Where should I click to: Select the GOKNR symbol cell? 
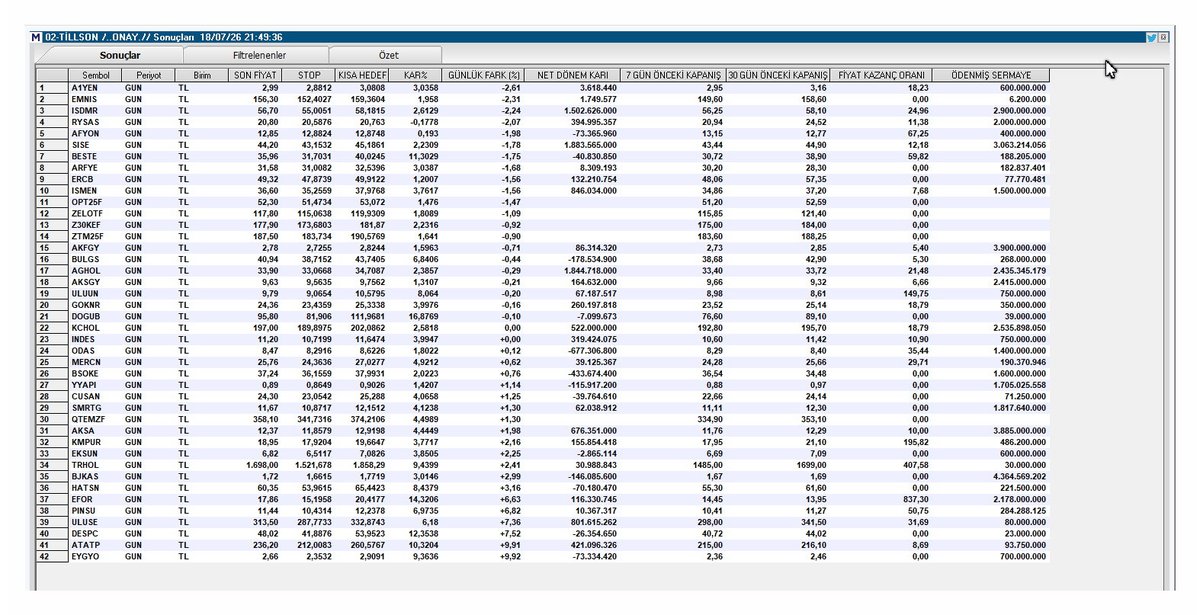tap(95, 304)
